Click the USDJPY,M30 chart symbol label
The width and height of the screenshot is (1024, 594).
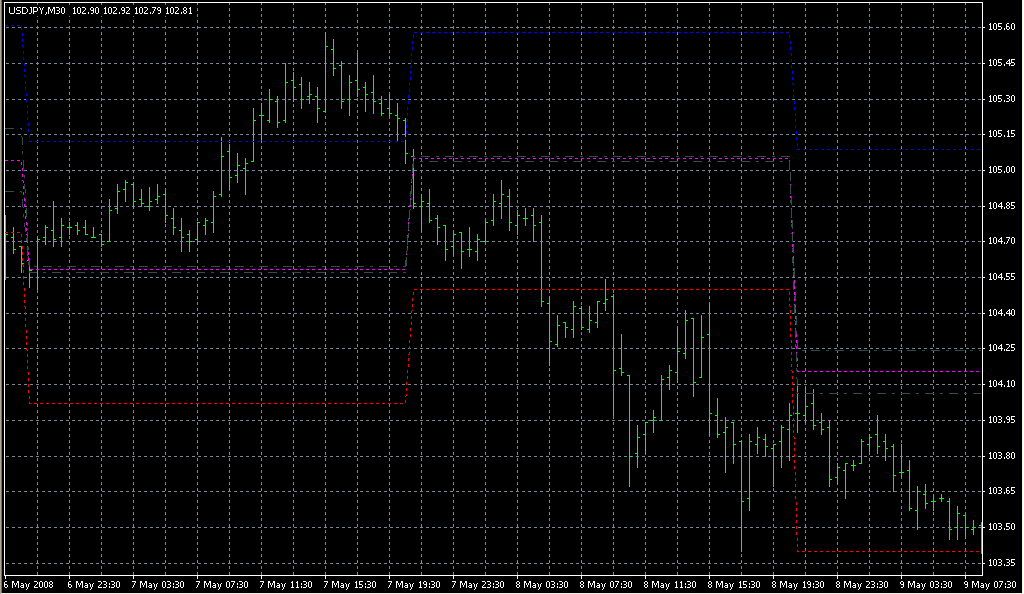pyautogui.click(x=35, y=10)
